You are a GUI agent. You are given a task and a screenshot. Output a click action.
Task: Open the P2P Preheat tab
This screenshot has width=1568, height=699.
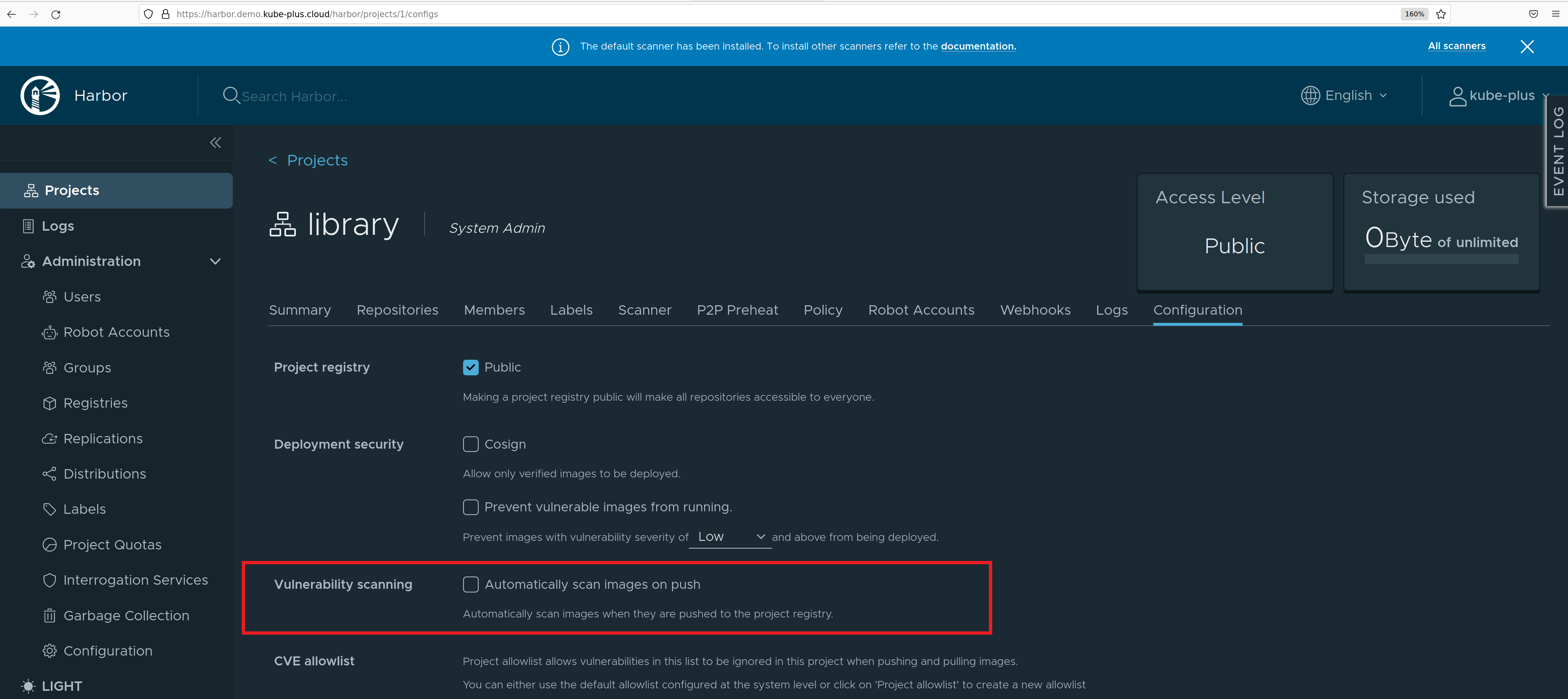[737, 310]
